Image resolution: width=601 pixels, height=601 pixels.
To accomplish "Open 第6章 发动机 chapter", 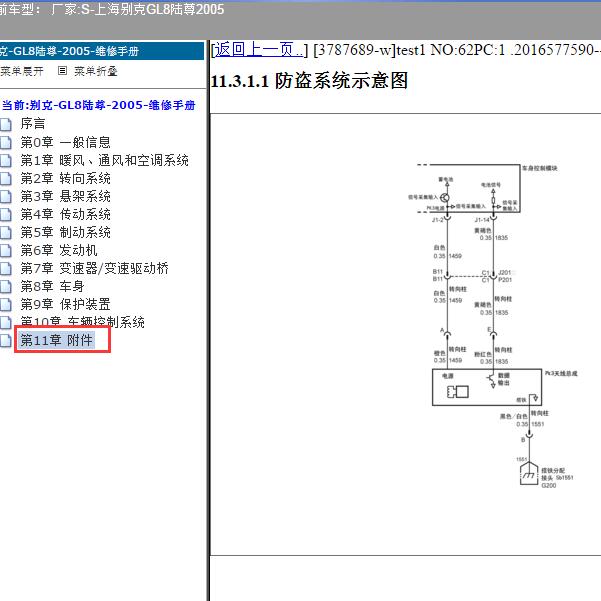I will click(x=59, y=250).
